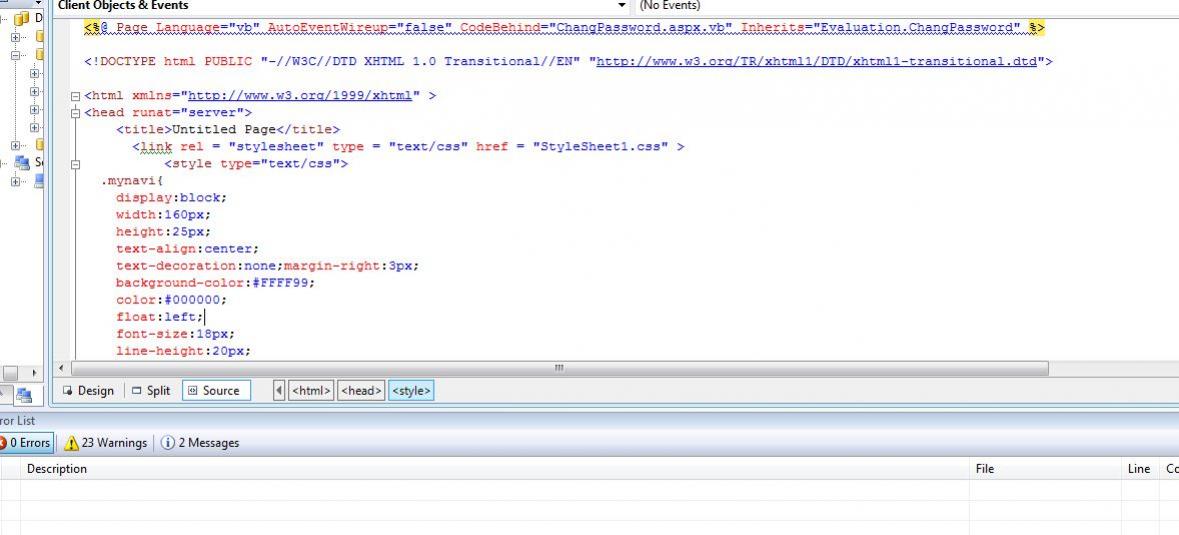
Task: Collapse the <style> code outline region
Action: coord(75,164)
